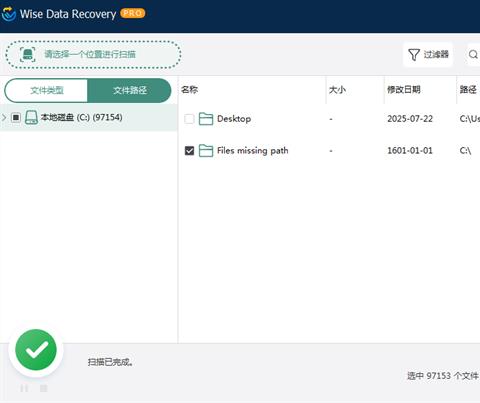480x403 pixels.
Task: Click the date 2025-07-22
Action: 410,119
